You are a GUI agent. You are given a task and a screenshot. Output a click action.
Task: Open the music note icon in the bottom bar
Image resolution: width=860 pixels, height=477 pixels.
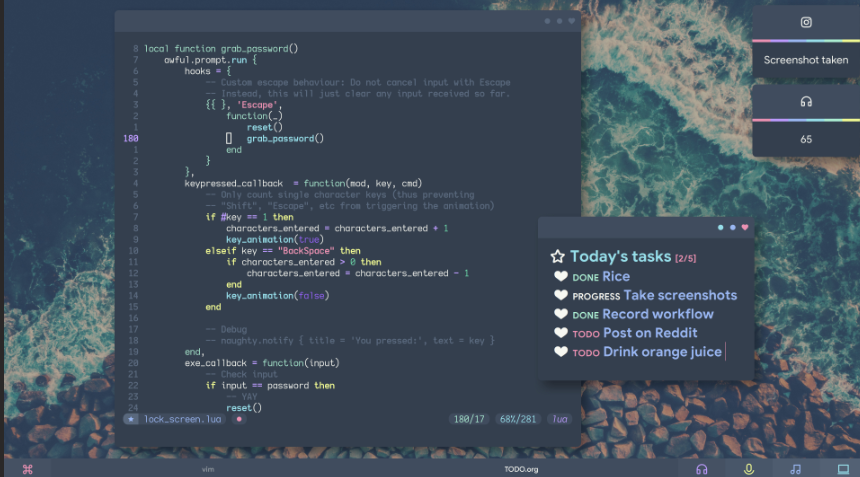(795, 469)
